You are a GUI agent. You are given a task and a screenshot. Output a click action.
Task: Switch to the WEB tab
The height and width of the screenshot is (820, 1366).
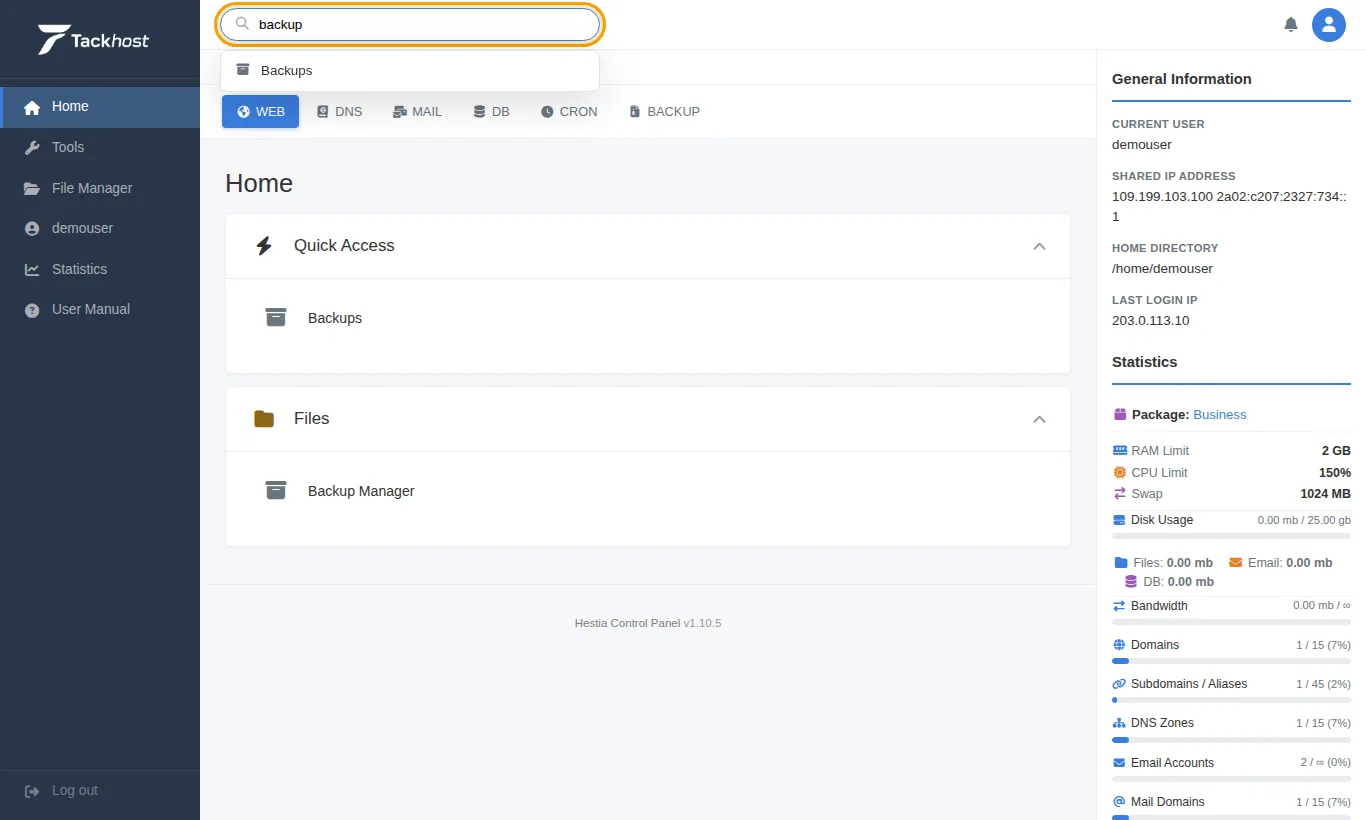click(260, 112)
